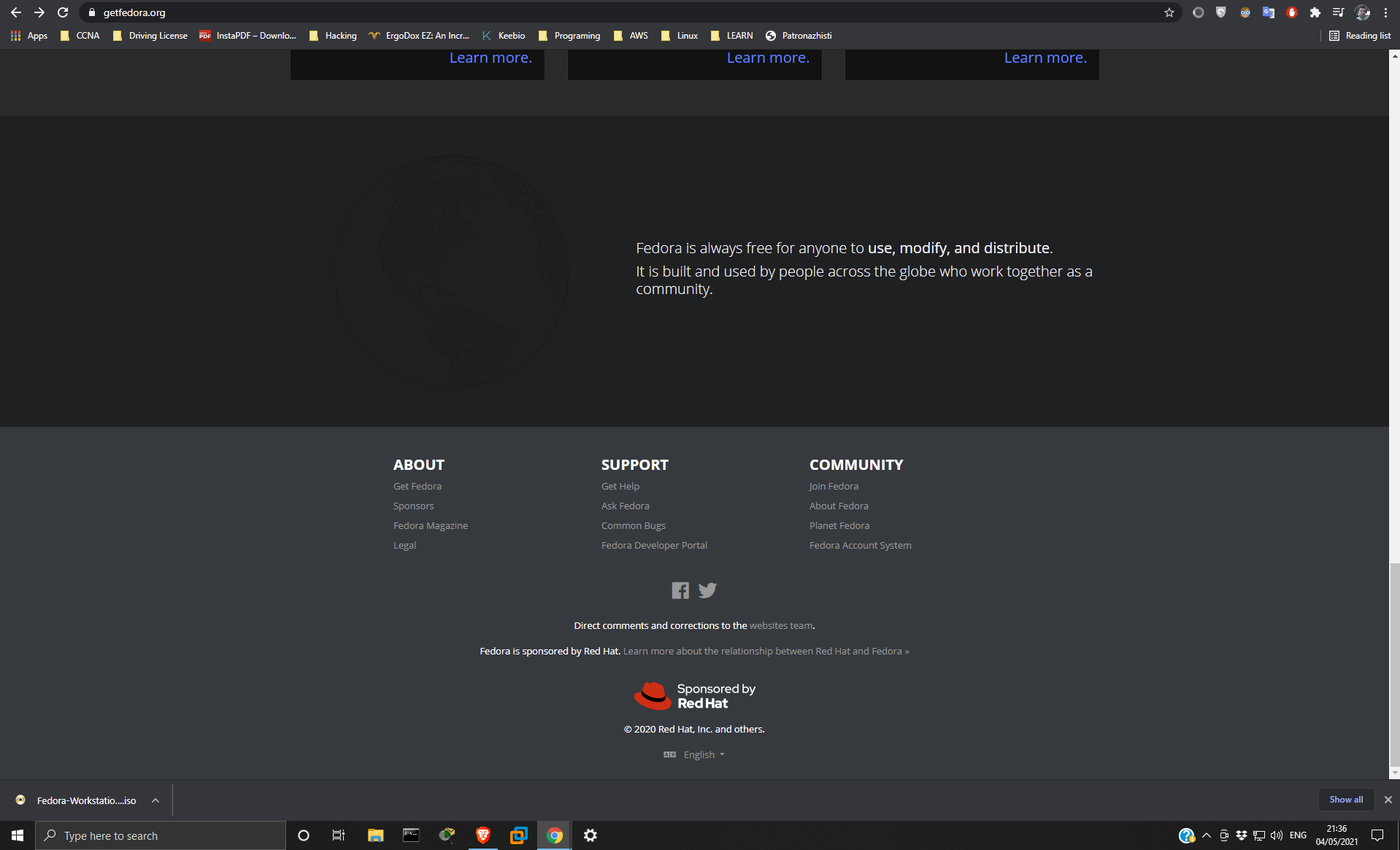Visit Fedora's Facebook page icon
This screenshot has height=850, width=1400.
click(680, 590)
